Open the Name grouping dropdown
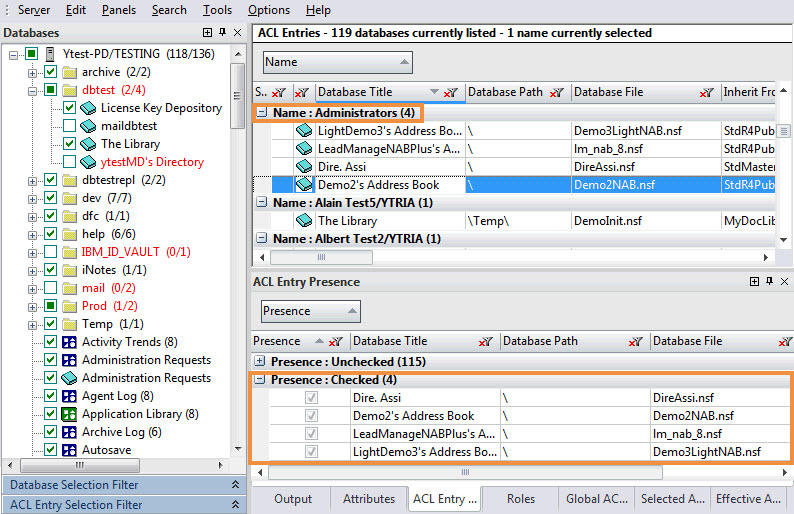794x514 pixels. tap(337, 62)
